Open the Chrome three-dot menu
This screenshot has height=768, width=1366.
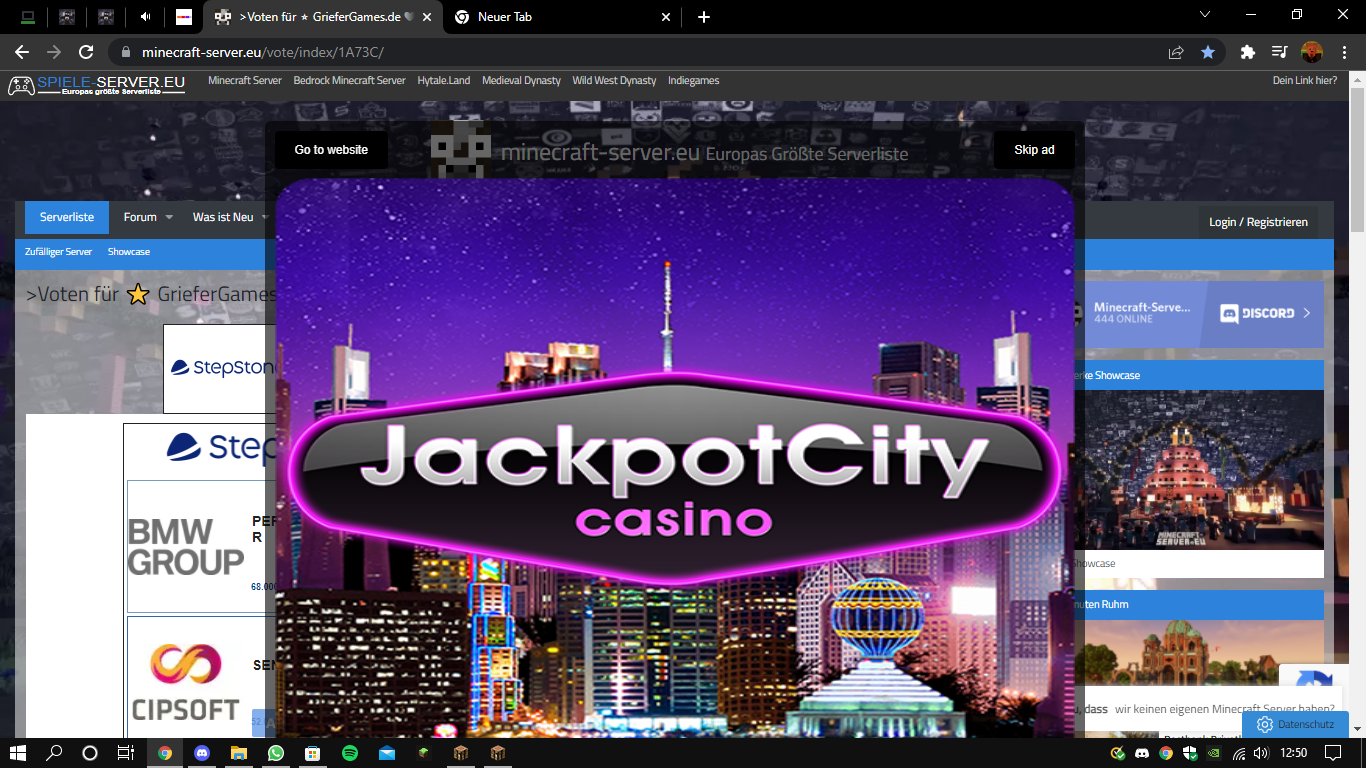(1344, 52)
